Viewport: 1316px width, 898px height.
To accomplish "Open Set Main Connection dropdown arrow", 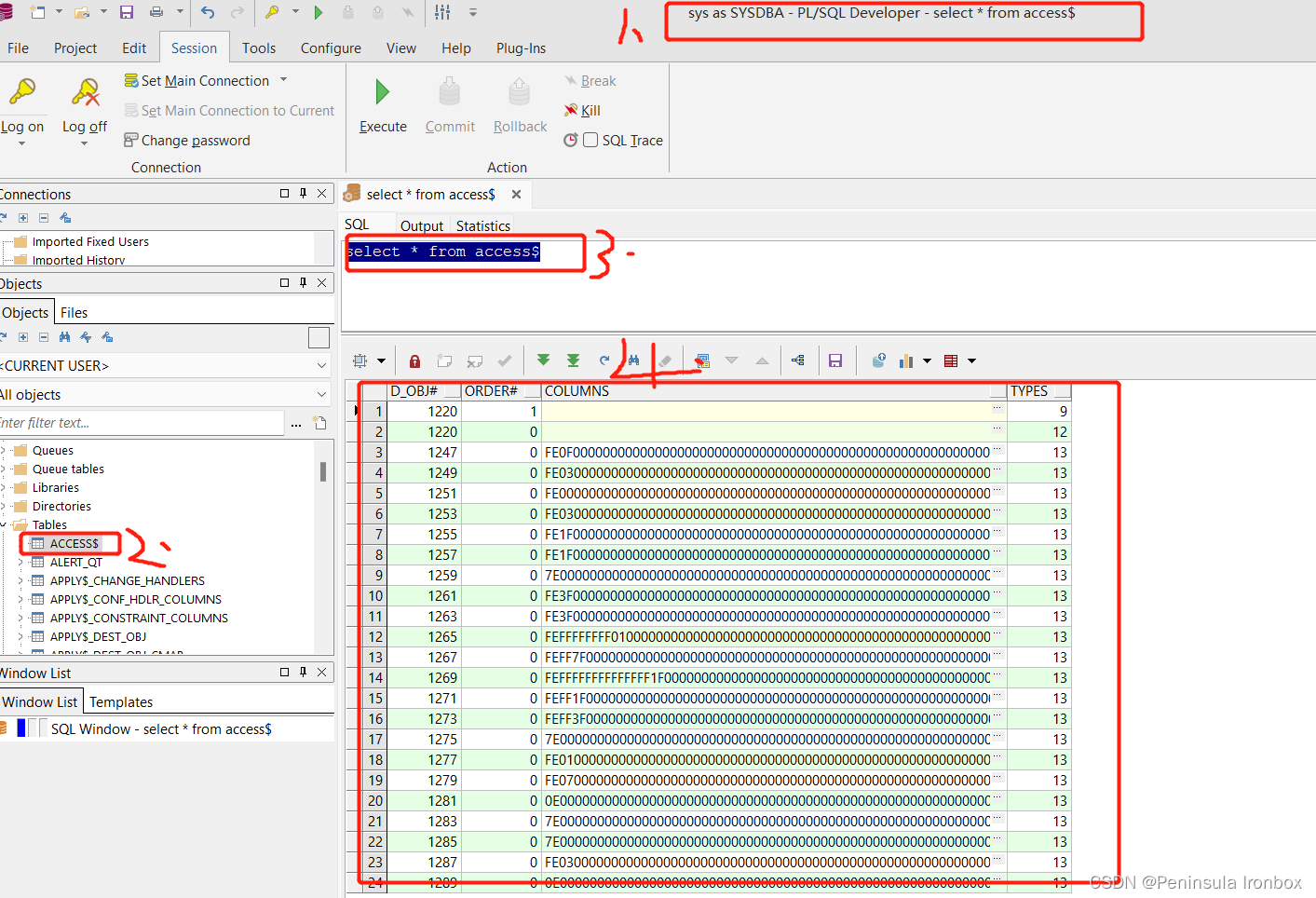I will (284, 80).
